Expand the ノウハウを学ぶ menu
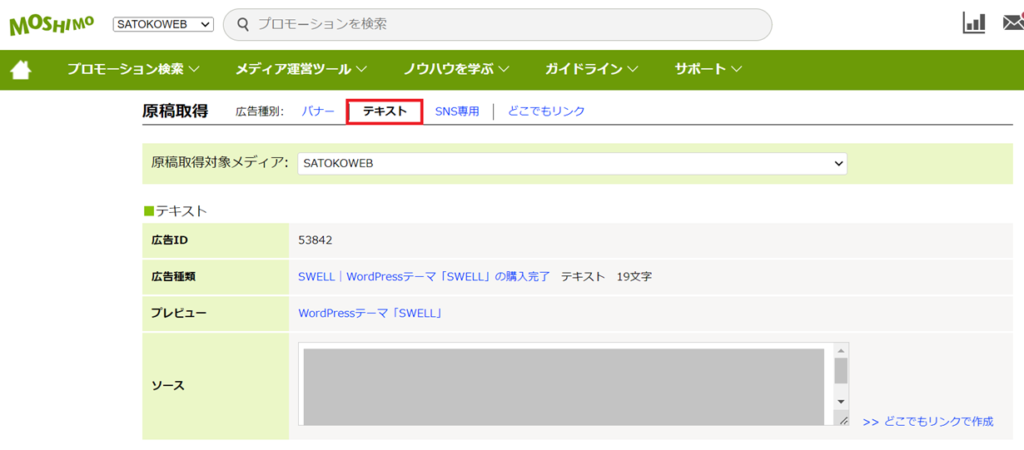 point(456,69)
